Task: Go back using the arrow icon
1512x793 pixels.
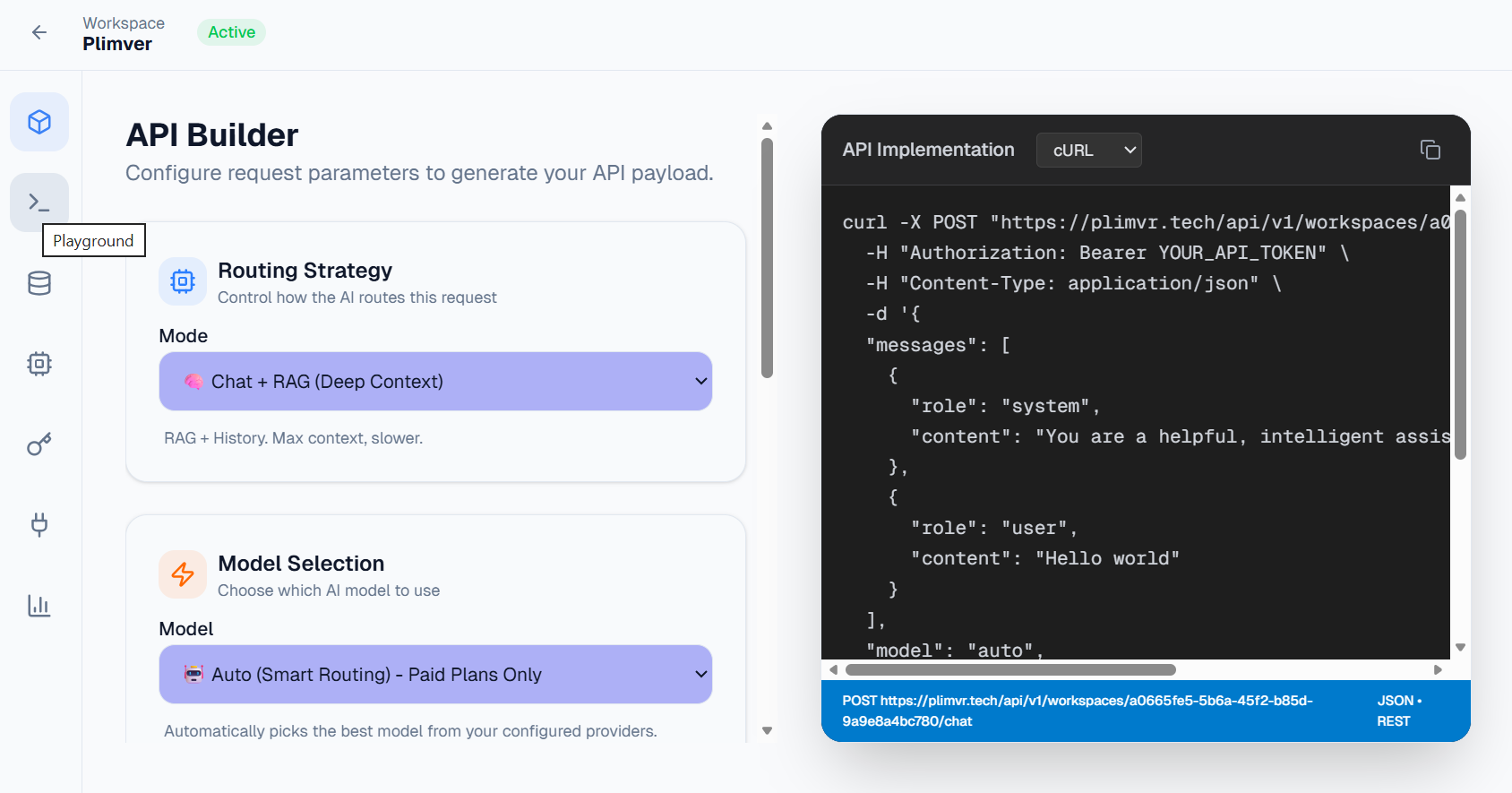Action: [x=39, y=33]
